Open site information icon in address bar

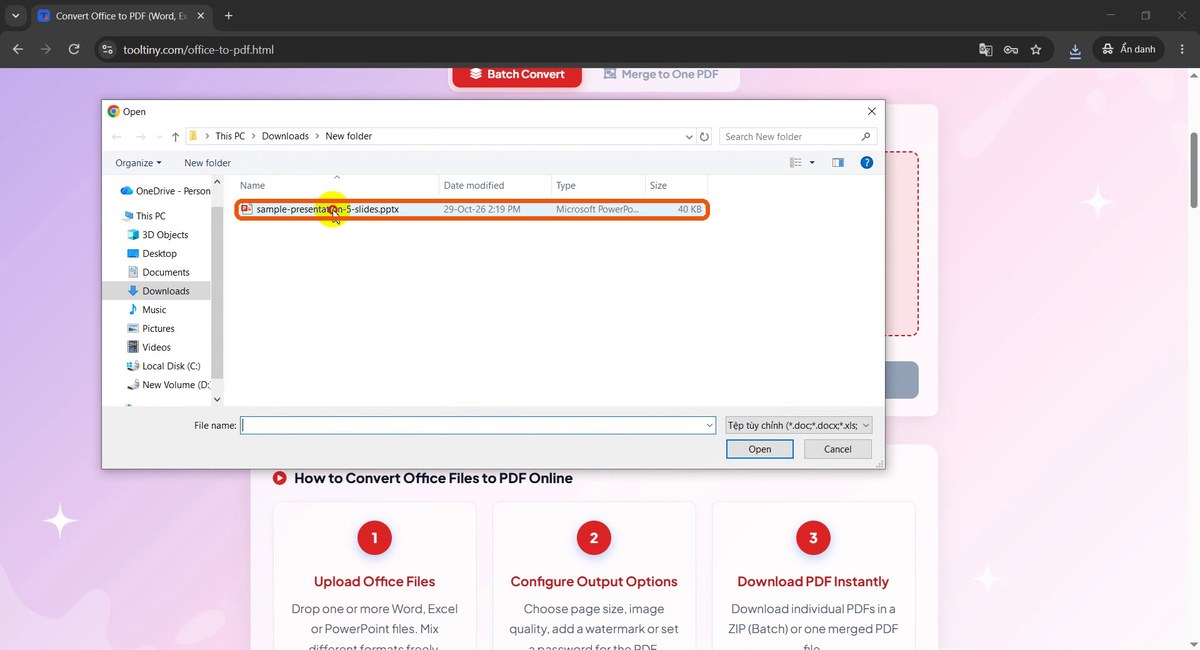[x=108, y=49]
